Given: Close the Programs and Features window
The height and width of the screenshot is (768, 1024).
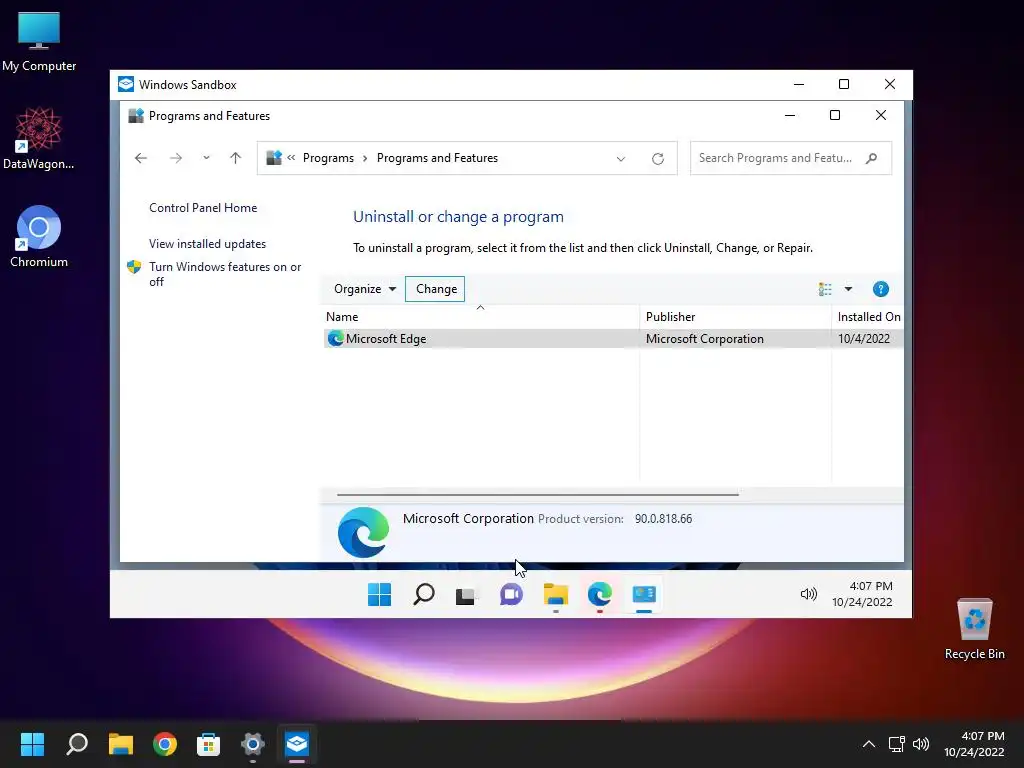Looking at the screenshot, I should coord(880,116).
